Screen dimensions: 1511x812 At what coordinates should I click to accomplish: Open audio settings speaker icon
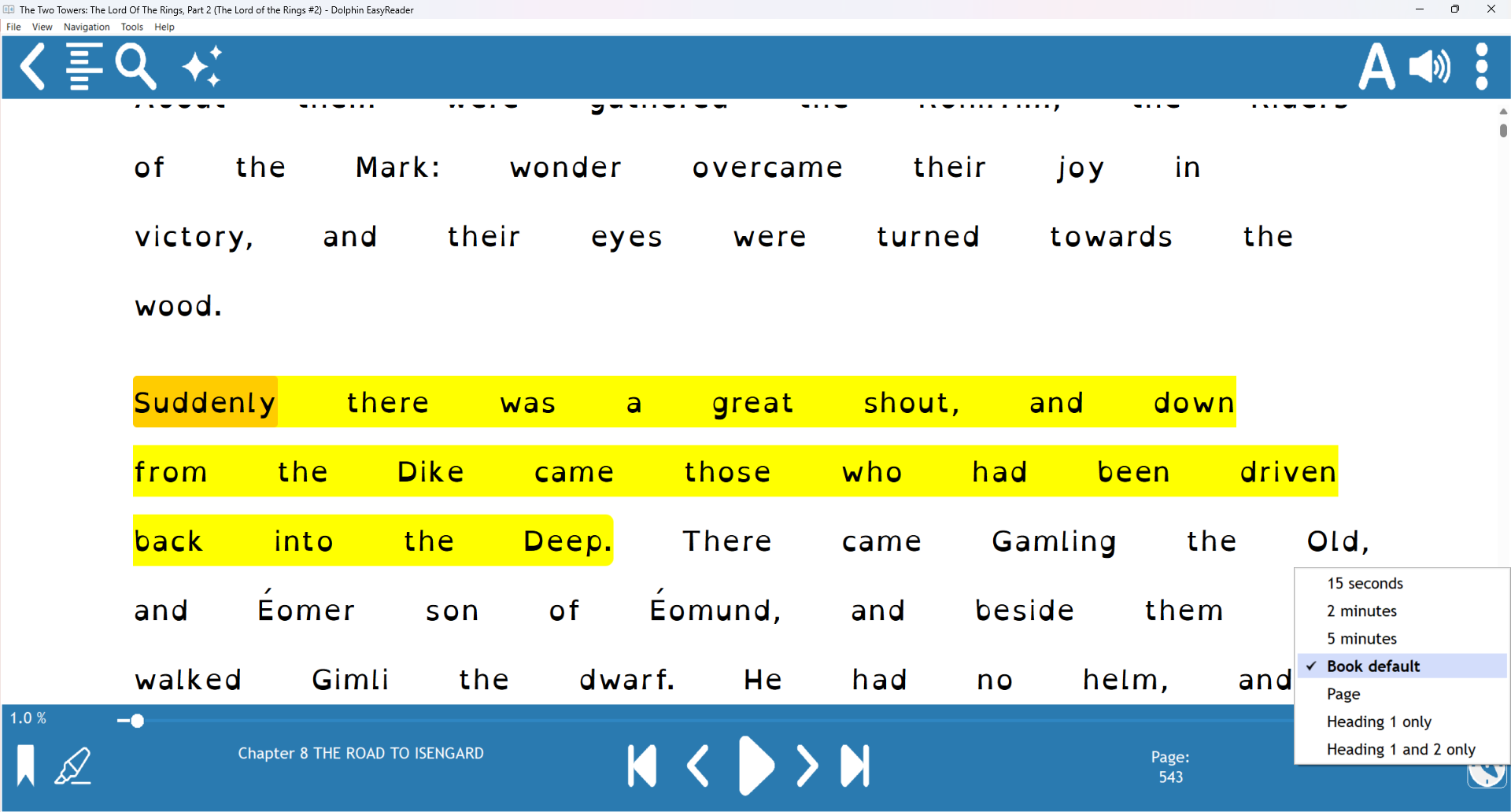click(1430, 67)
